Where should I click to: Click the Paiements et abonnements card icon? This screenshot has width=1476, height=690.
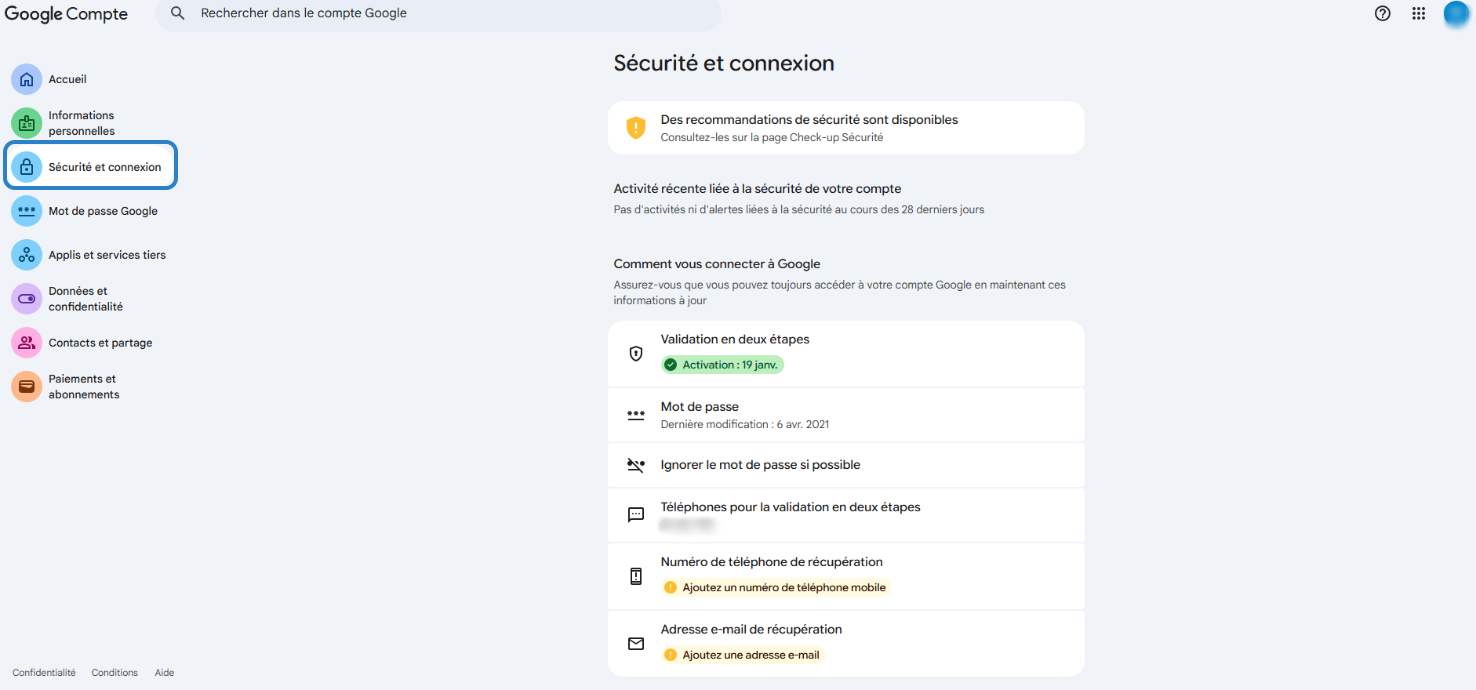[x=26, y=387]
